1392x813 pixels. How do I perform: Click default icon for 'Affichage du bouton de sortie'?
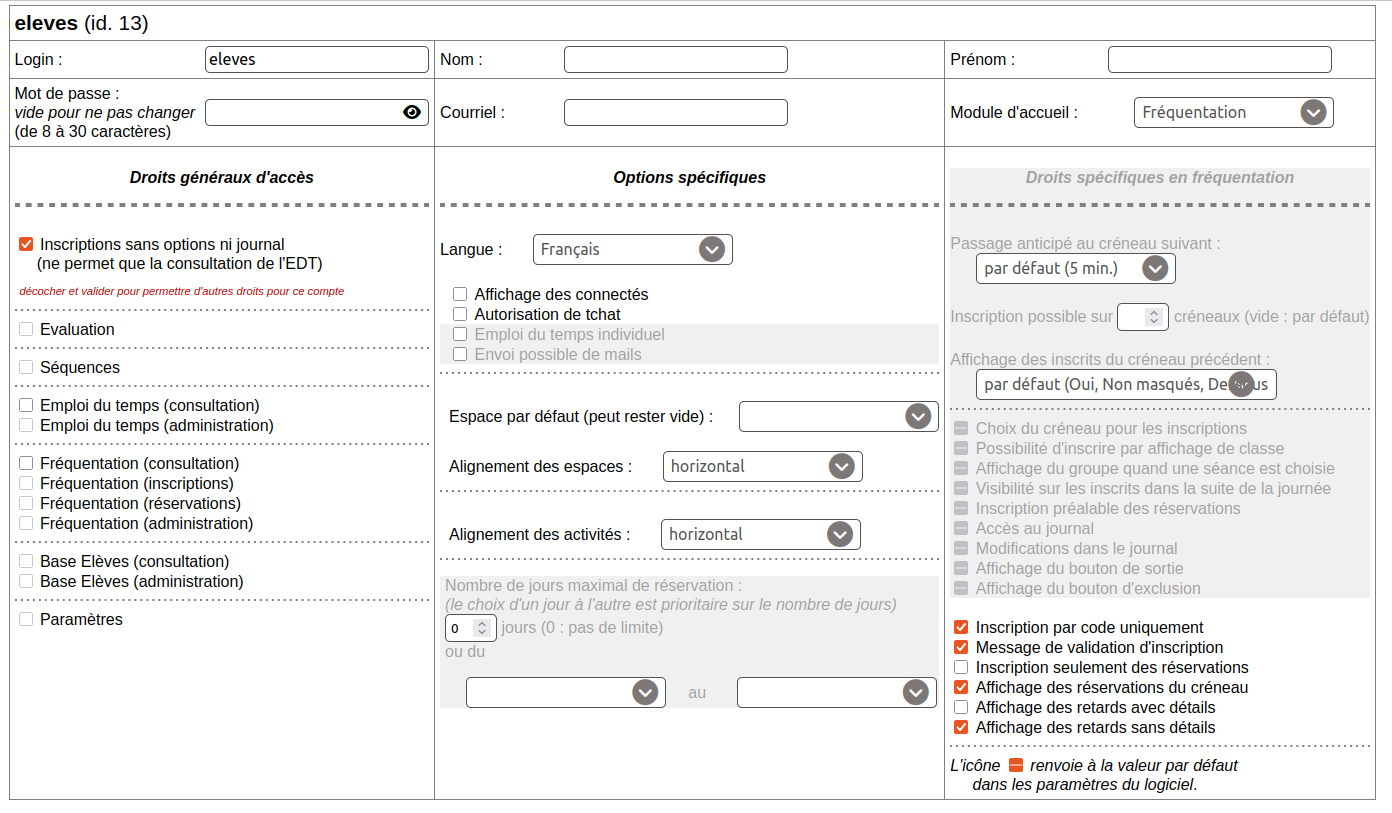click(961, 569)
